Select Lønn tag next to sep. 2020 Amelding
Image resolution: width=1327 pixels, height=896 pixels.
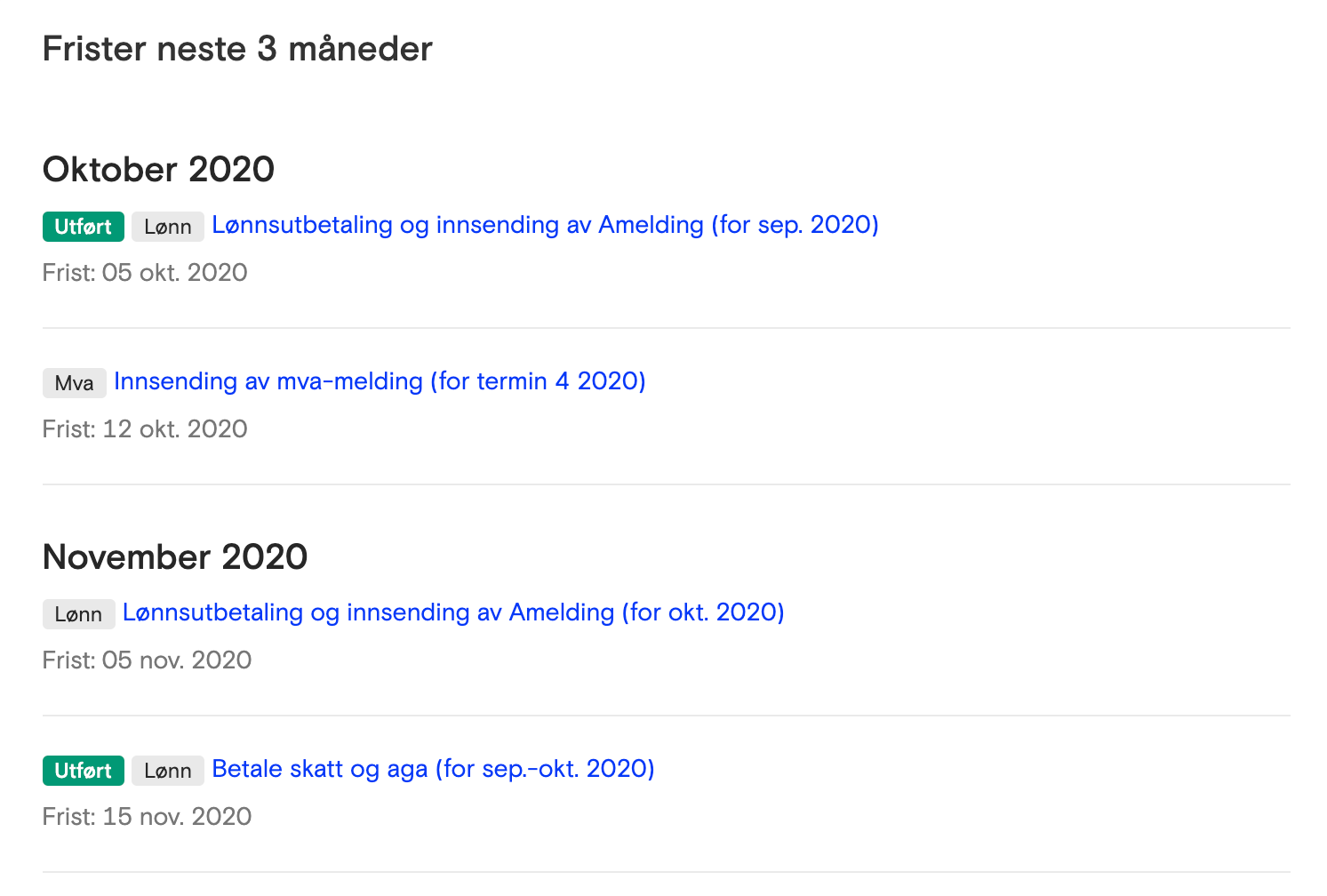click(x=168, y=227)
